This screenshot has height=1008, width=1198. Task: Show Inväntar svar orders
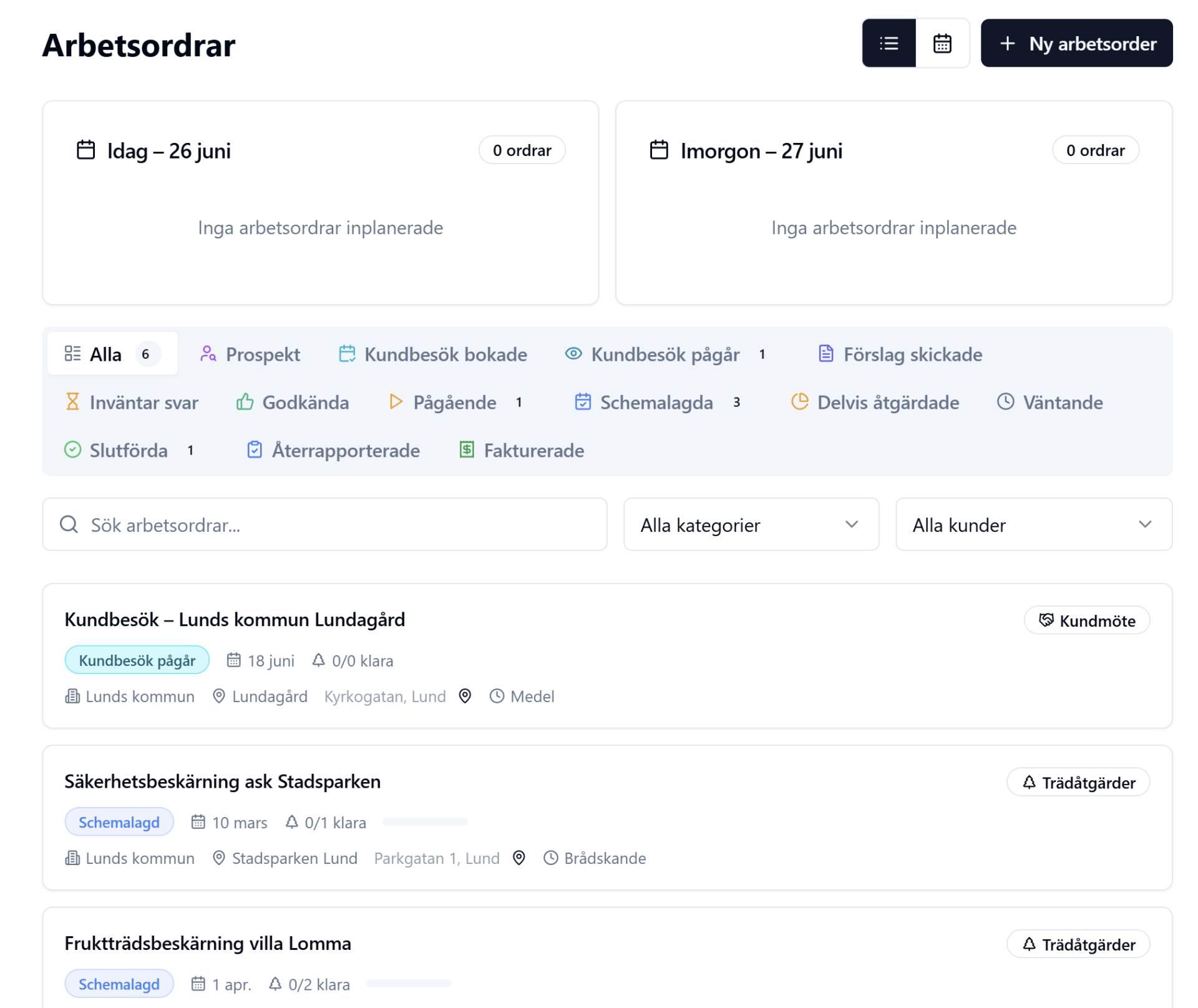(132, 402)
